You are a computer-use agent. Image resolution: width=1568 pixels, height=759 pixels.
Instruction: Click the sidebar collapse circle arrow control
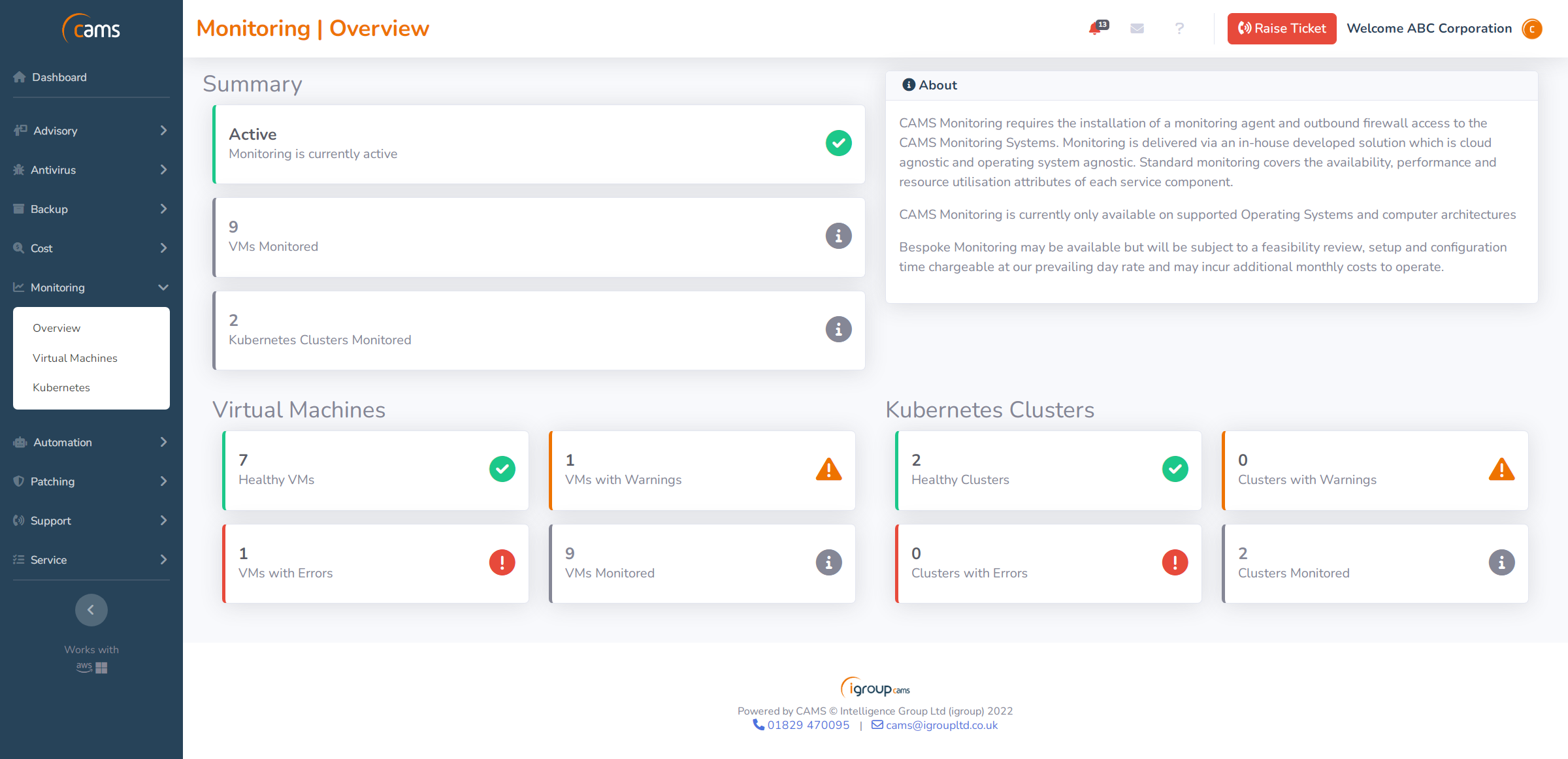pyautogui.click(x=91, y=609)
